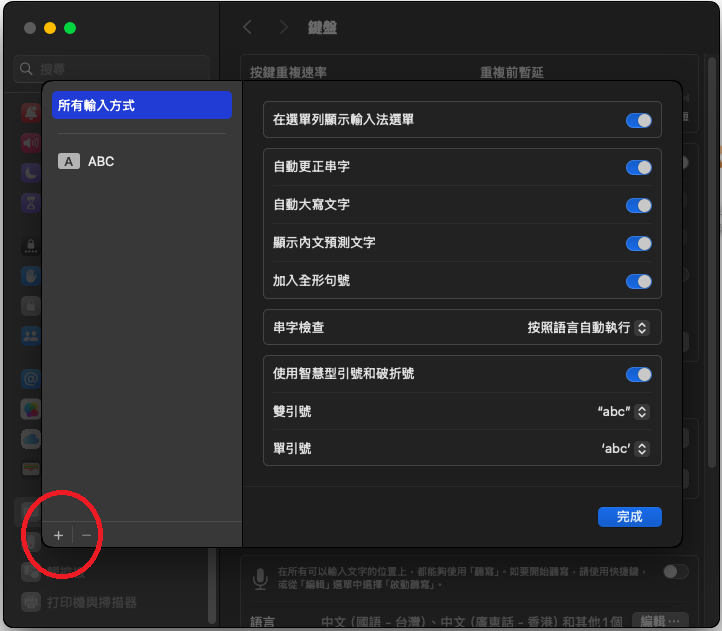Toggle 使用智慧型引號和破折號 switch
The image size is (722, 631).
coord(638,374)
